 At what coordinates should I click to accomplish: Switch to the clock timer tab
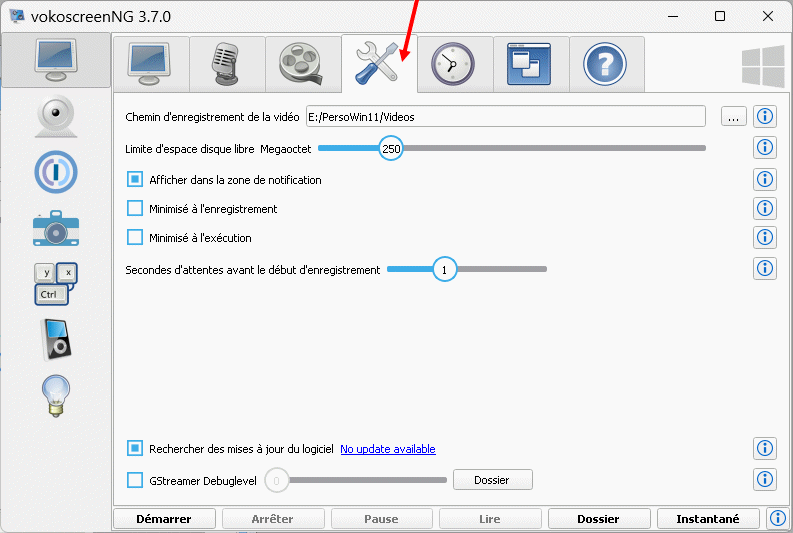(454, 64)
